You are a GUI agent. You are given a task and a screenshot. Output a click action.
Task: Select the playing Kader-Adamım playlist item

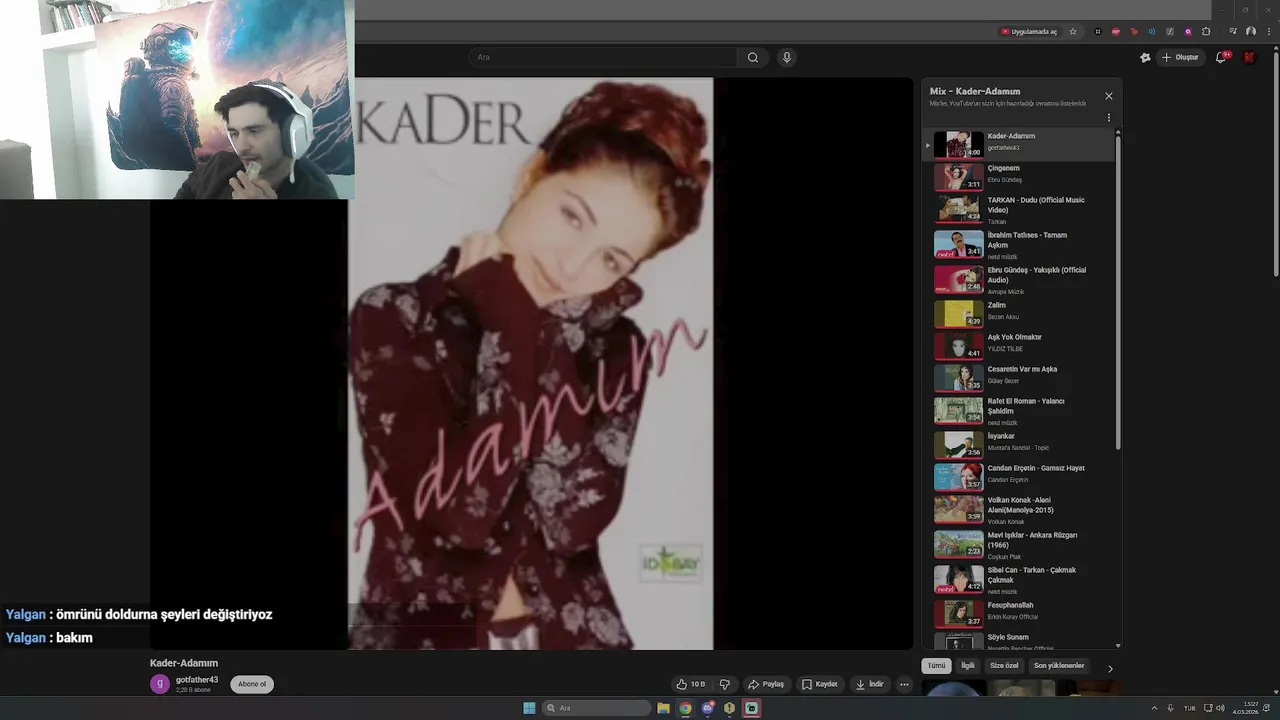[1017, 145]
